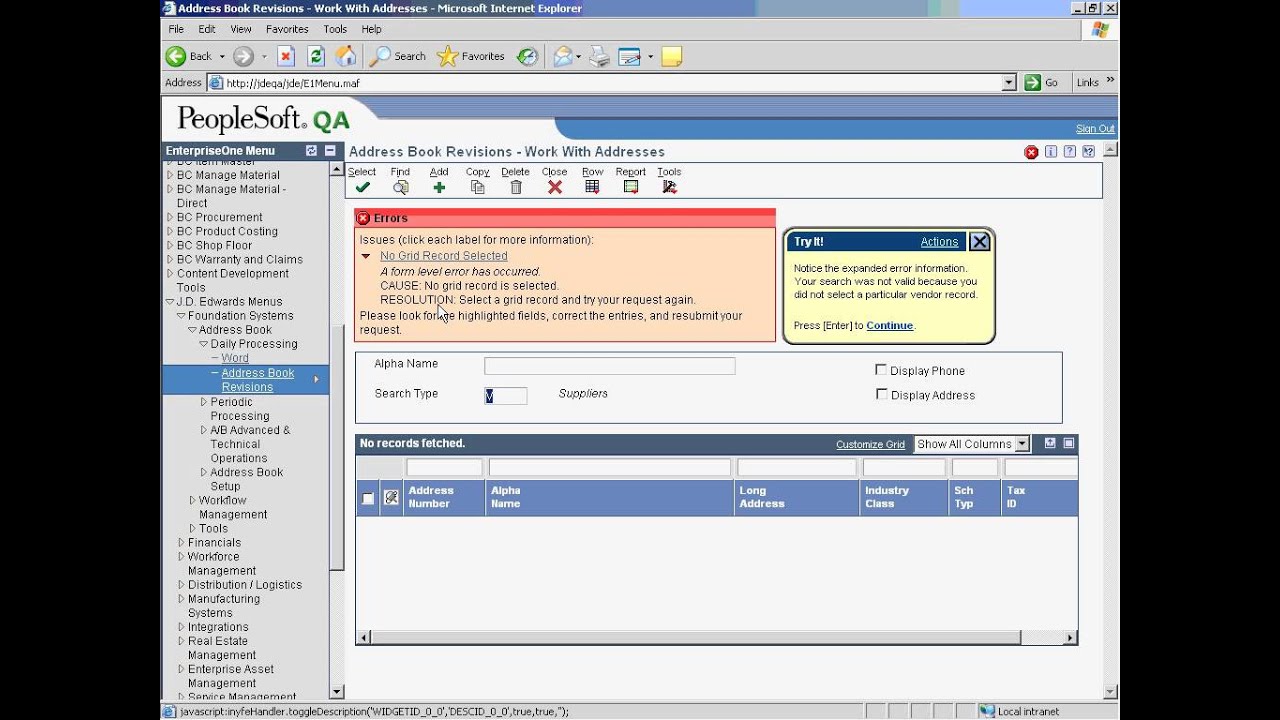Collapse the EnterpriseOne Menu panel minus icon
The height and width of the screenshot is (720, 1280).
click(x=330, y=151)
